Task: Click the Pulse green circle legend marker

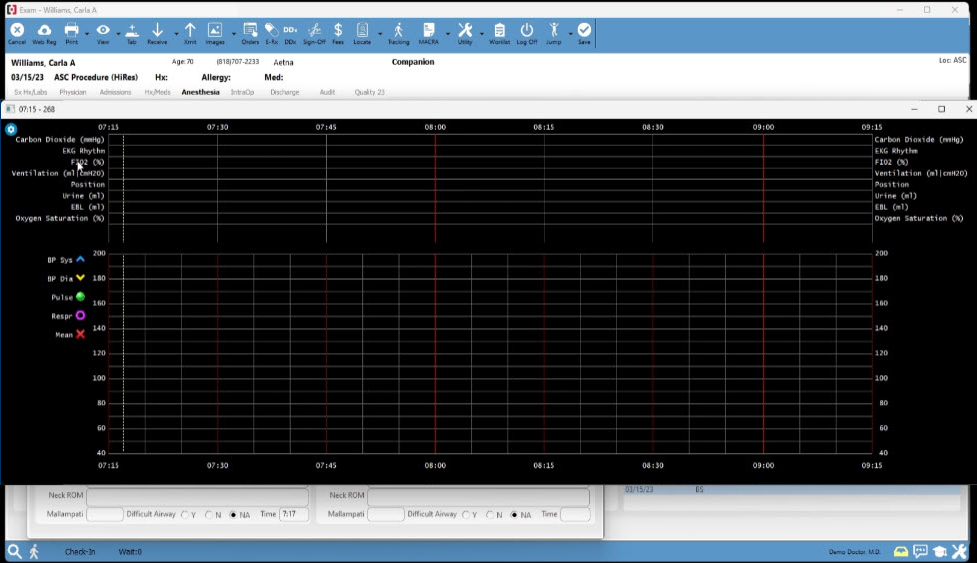Action: click(81, 297)
